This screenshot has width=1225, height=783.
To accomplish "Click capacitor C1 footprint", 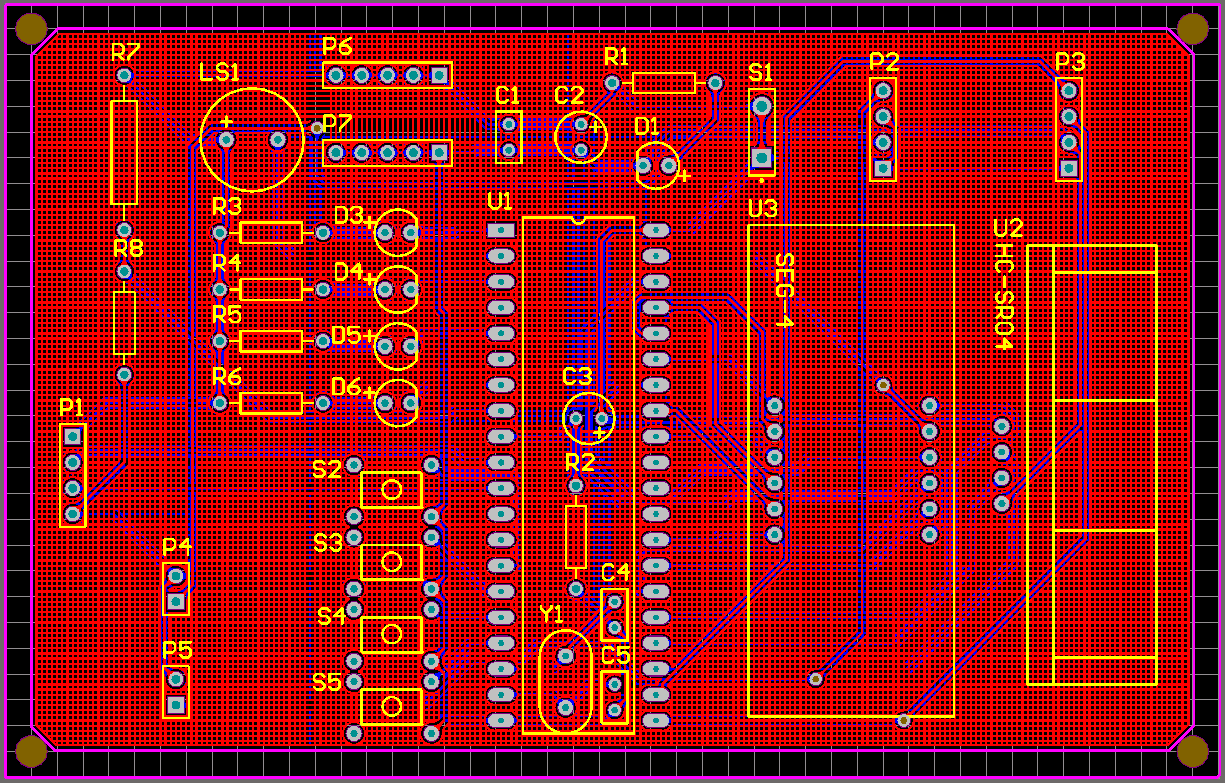I will point(508,137).
